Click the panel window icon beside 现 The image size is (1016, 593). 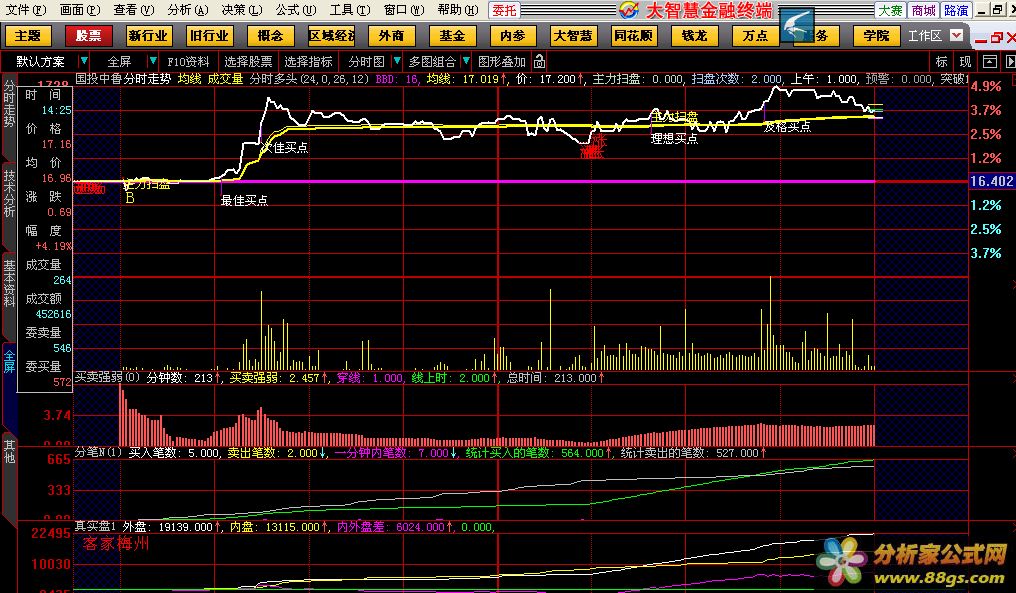[989, 62]
